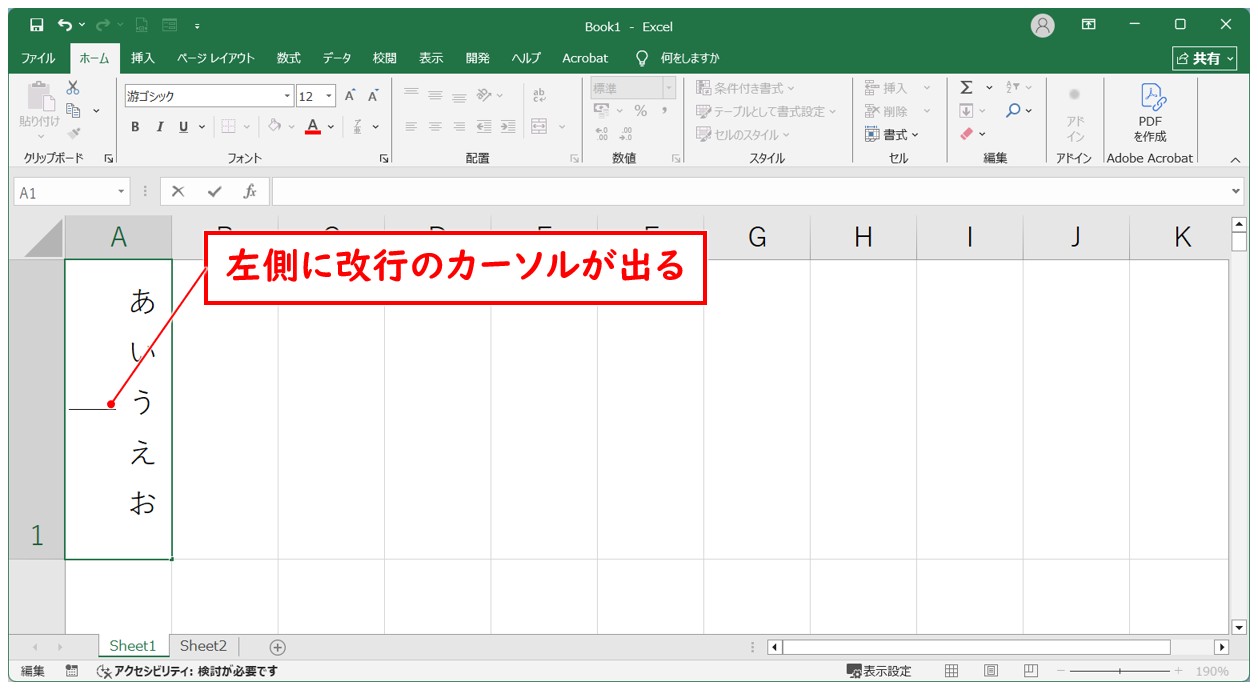The height and width of the screenshot is (690, 1258).
Task: Apply comma style number format
Action: (663, 111)
